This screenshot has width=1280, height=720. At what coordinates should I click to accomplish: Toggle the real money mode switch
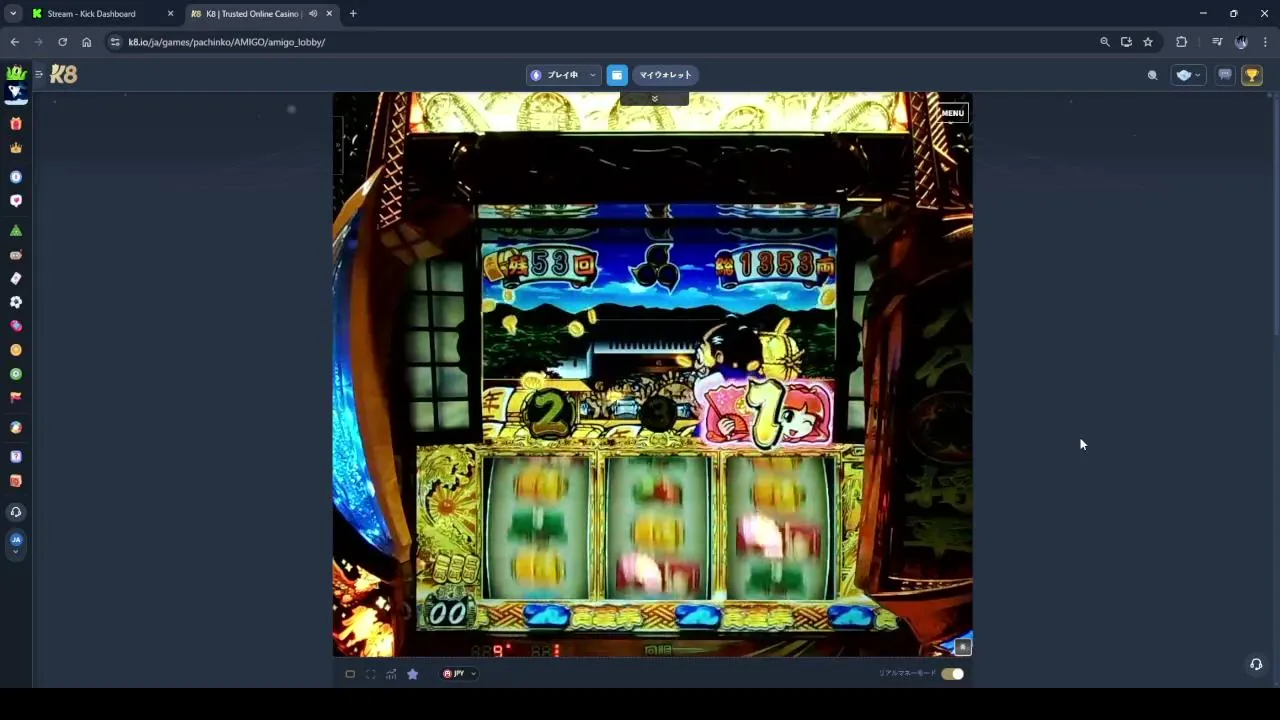(x=952, y=674)
